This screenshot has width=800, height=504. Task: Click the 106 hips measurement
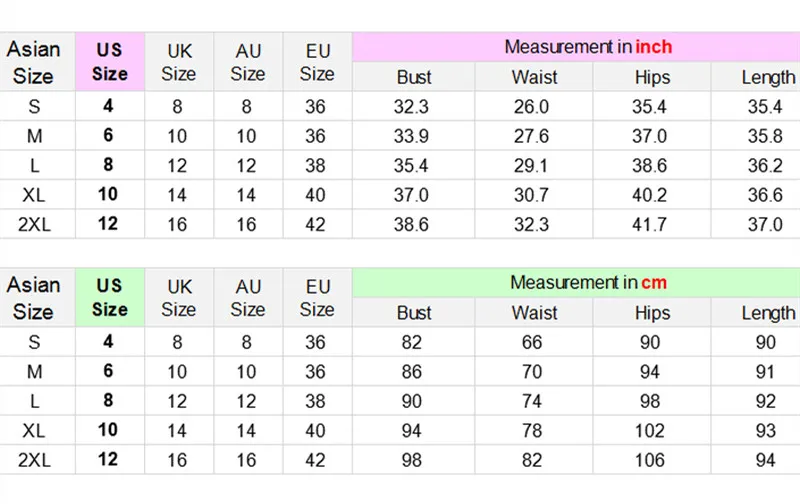point(651,459)
